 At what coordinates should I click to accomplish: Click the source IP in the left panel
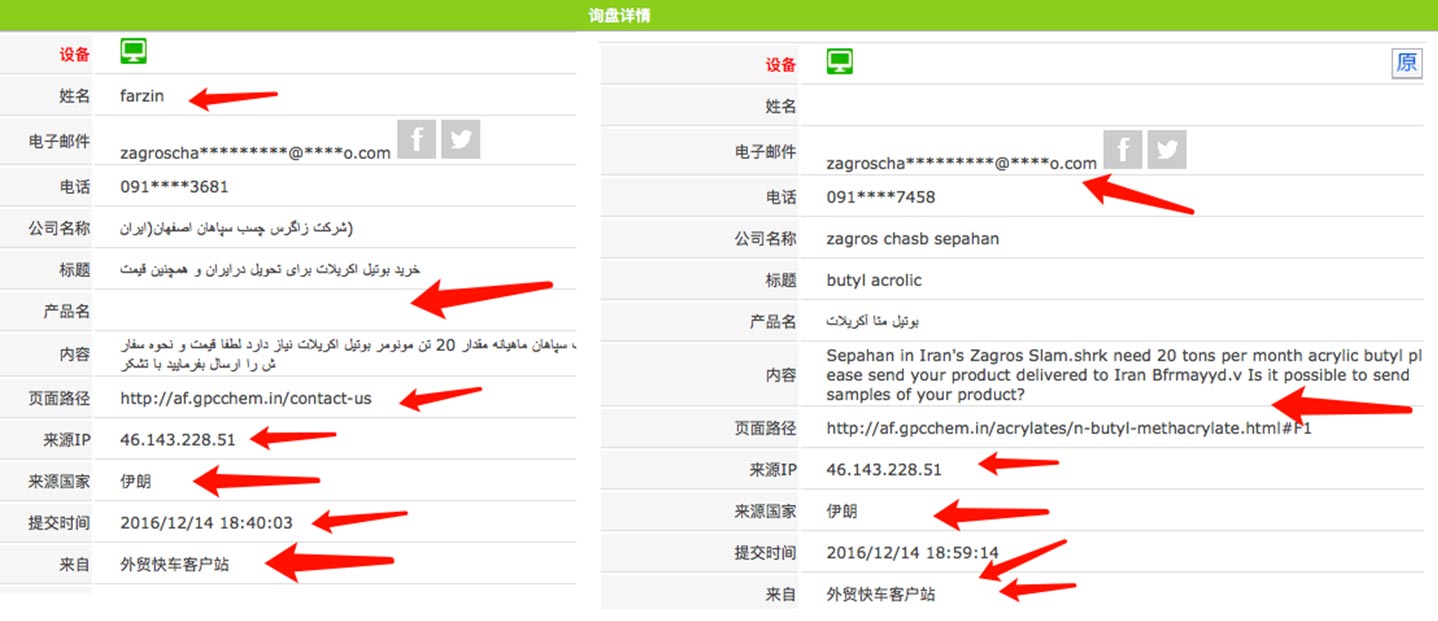click(x=177, y=439)
